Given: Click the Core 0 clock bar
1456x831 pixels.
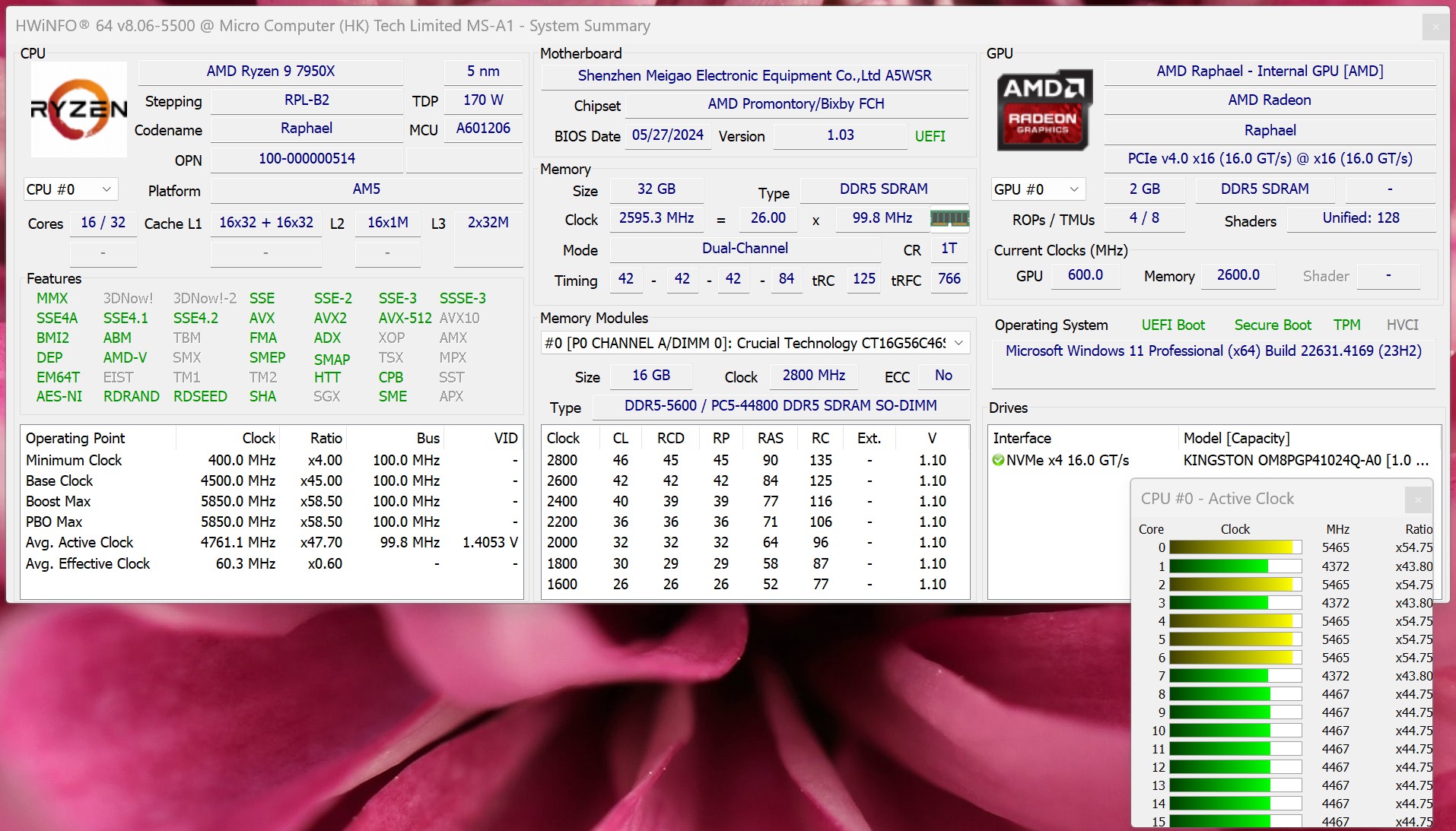Looking at the screenshot, I should [x=1235, y=547].
